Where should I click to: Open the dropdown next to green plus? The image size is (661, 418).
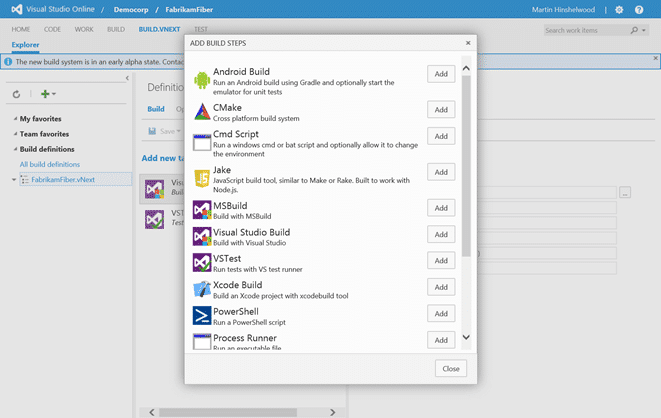pyautogui.click(x=54, y=94)
